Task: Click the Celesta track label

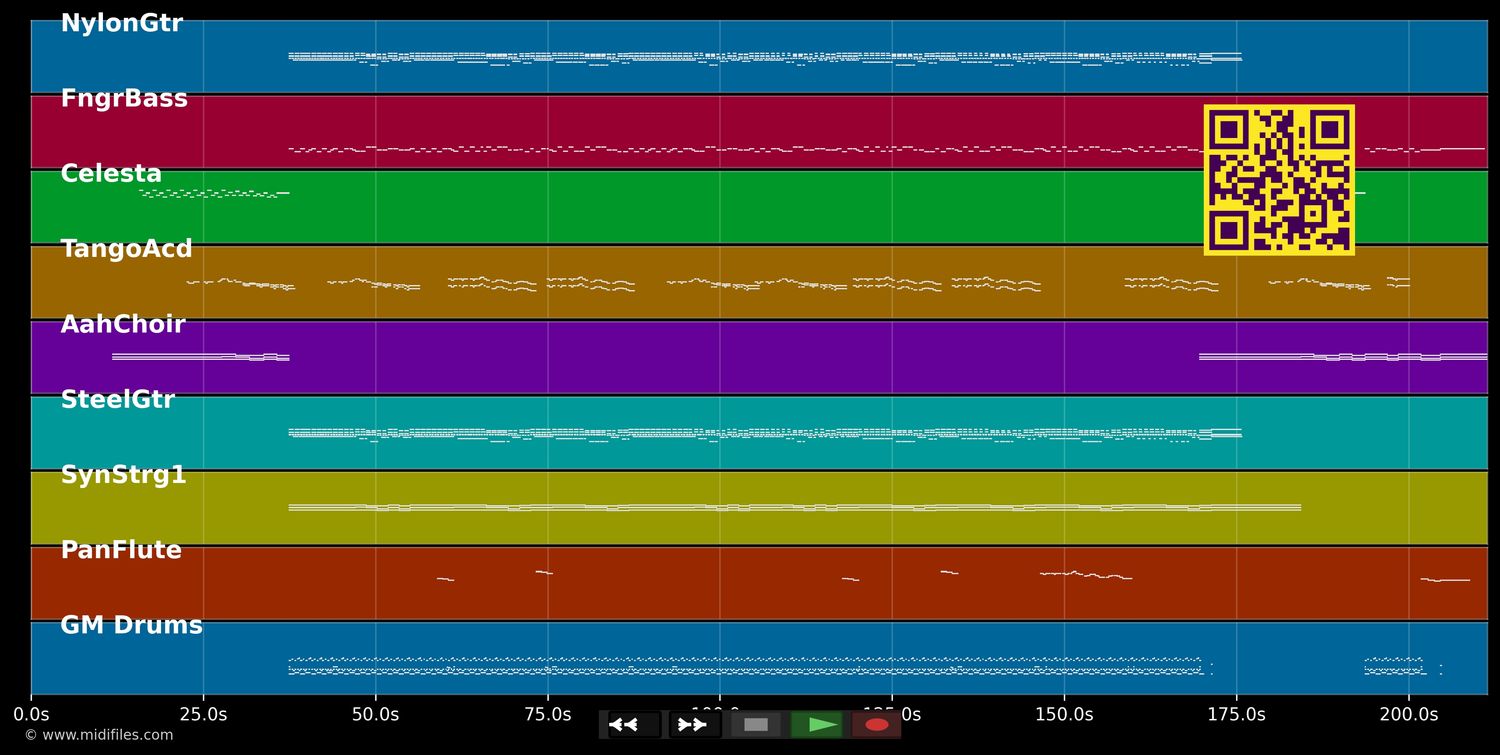Action: pyautogui.click(x=111, y=174)
